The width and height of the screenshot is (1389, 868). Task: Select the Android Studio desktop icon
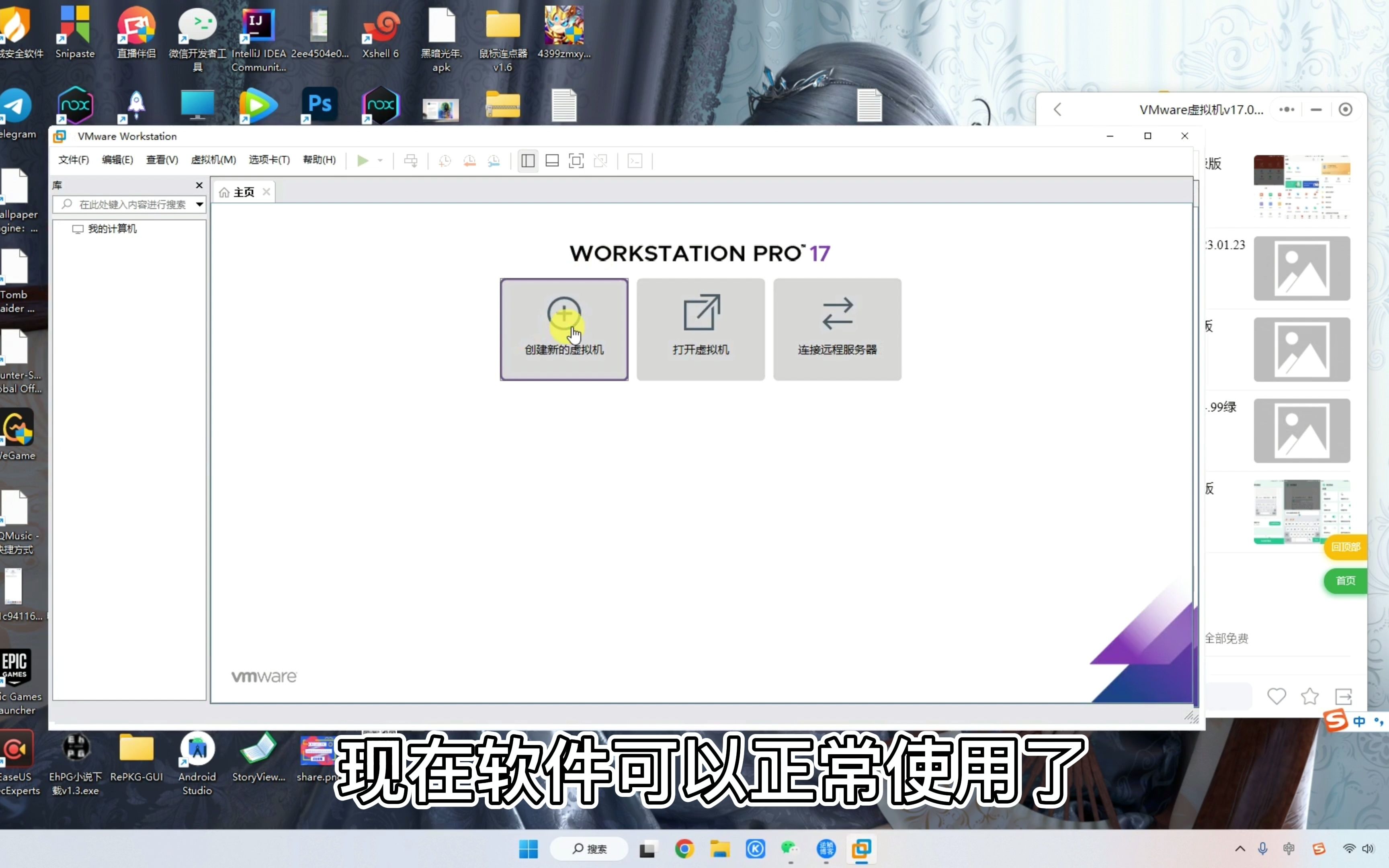[197, 764]
